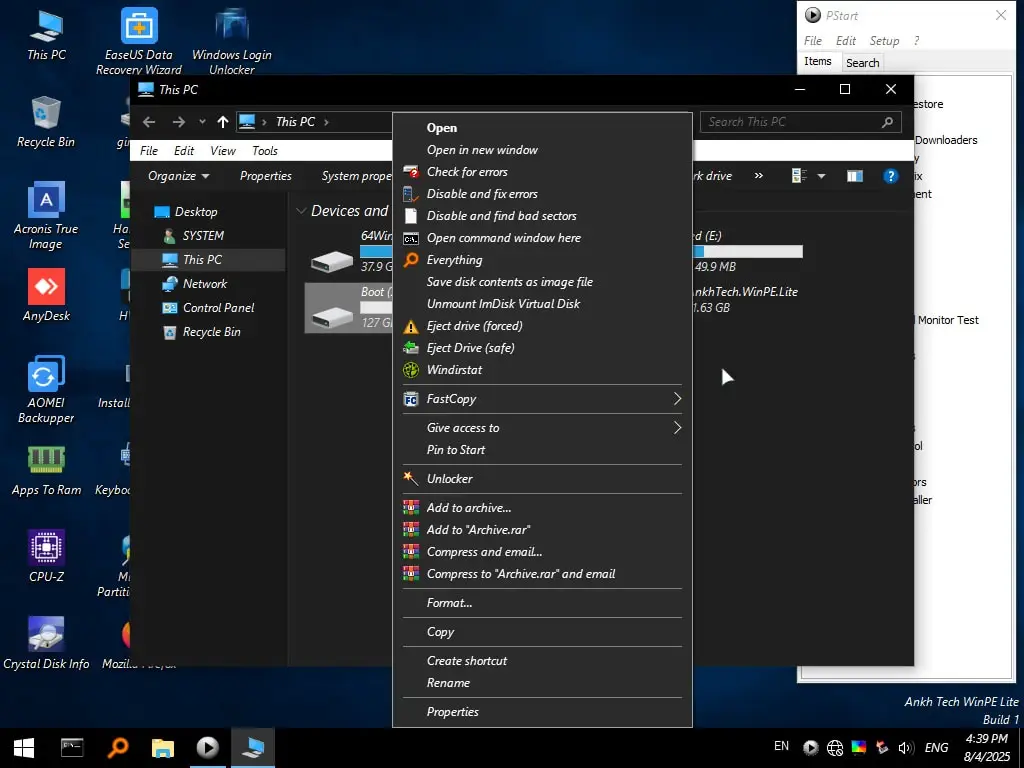
Task: Click the Everything search taskbar icon
Action: point(118,747)
